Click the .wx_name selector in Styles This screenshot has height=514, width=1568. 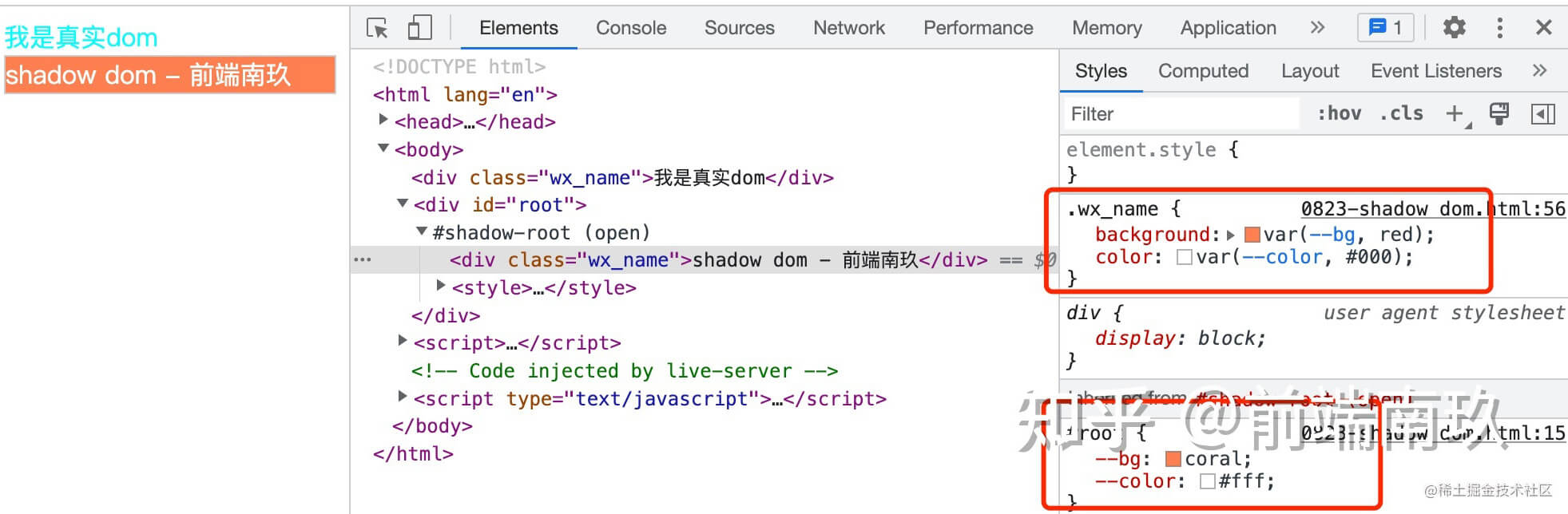pos(1112,209)
